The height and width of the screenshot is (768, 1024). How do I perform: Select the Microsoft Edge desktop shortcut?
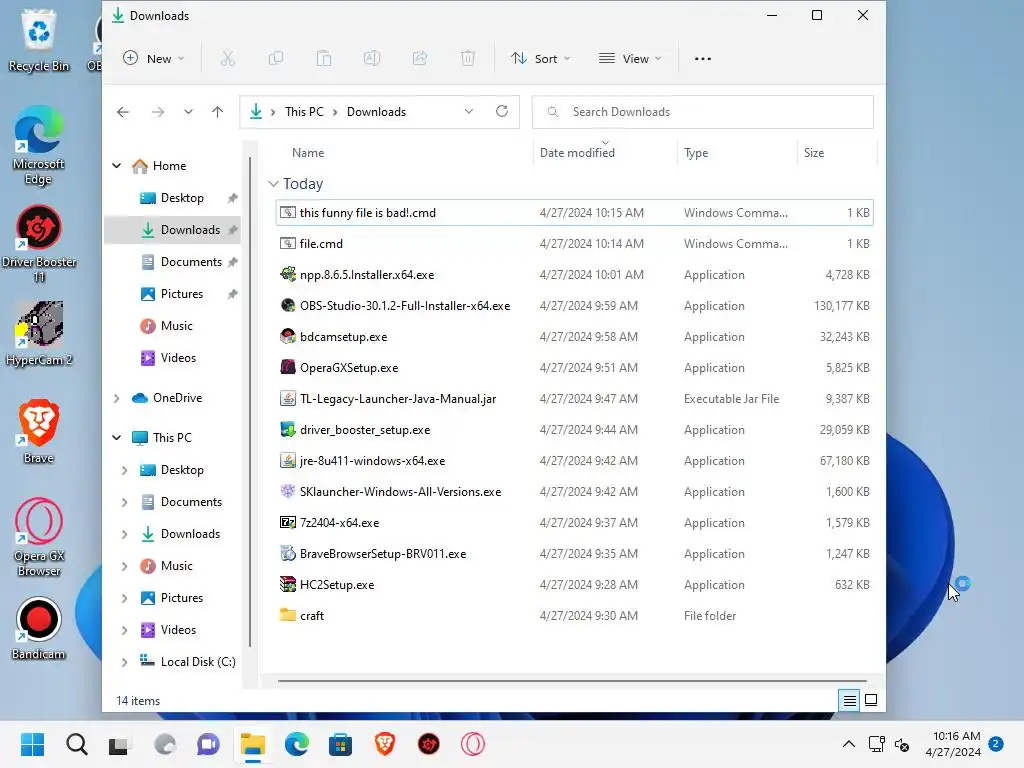click(x=39, y=146)
